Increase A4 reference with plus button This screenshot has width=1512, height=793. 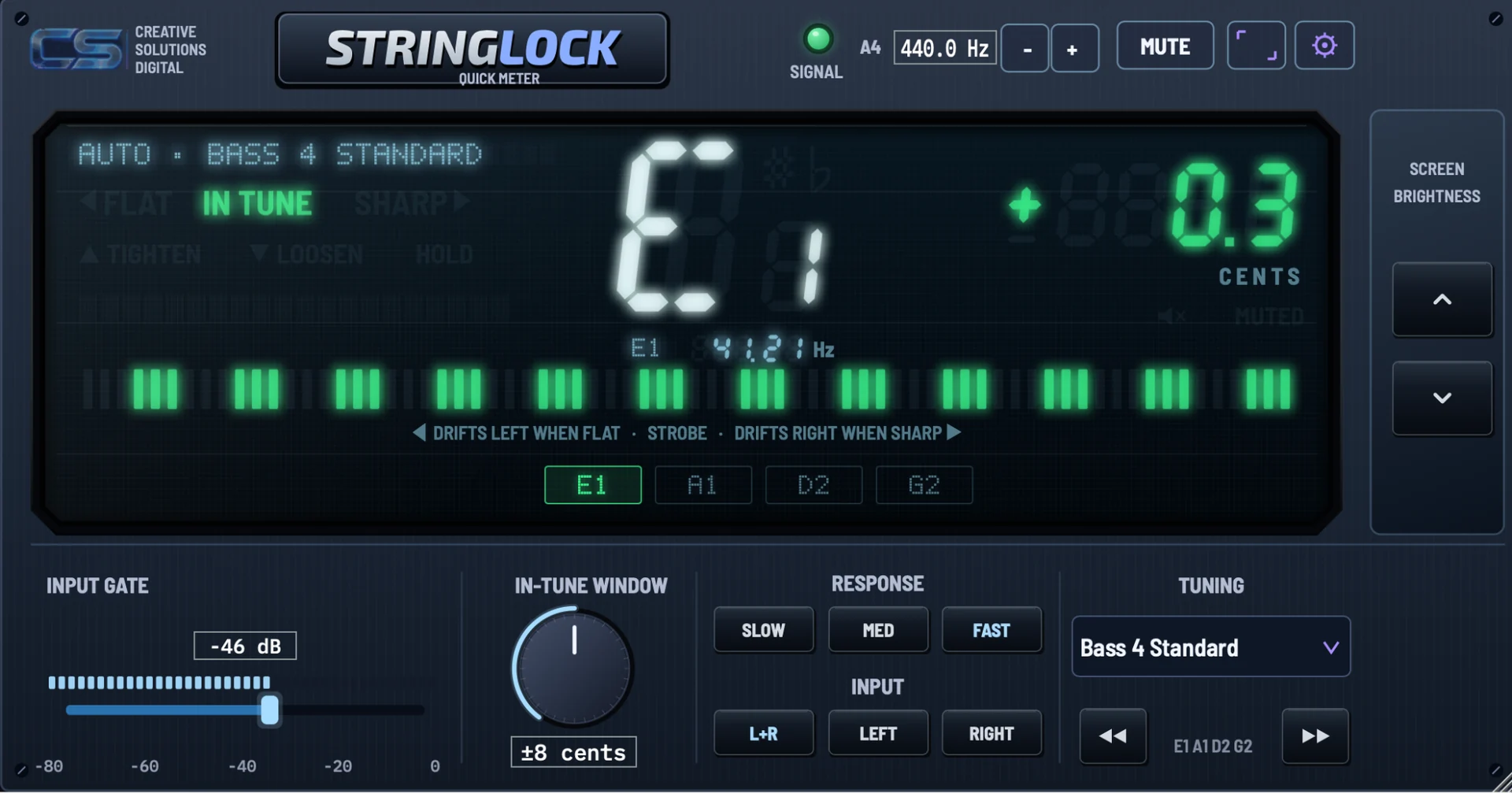tap(1075, 49)
